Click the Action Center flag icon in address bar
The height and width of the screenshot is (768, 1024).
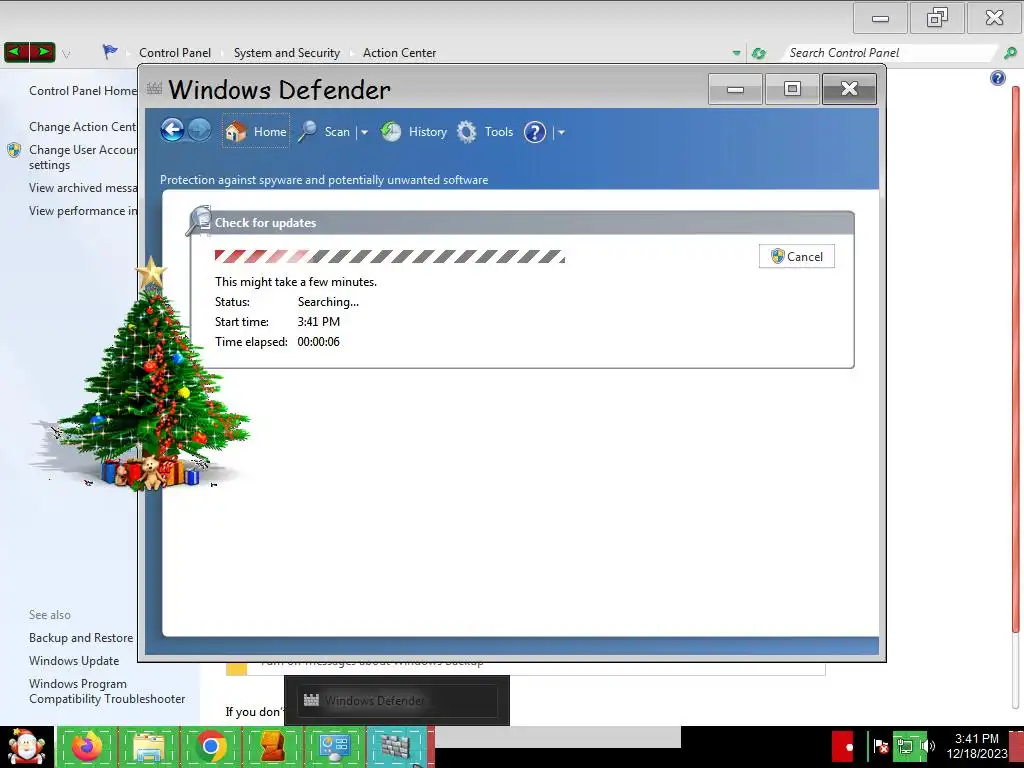coord(110,52)
